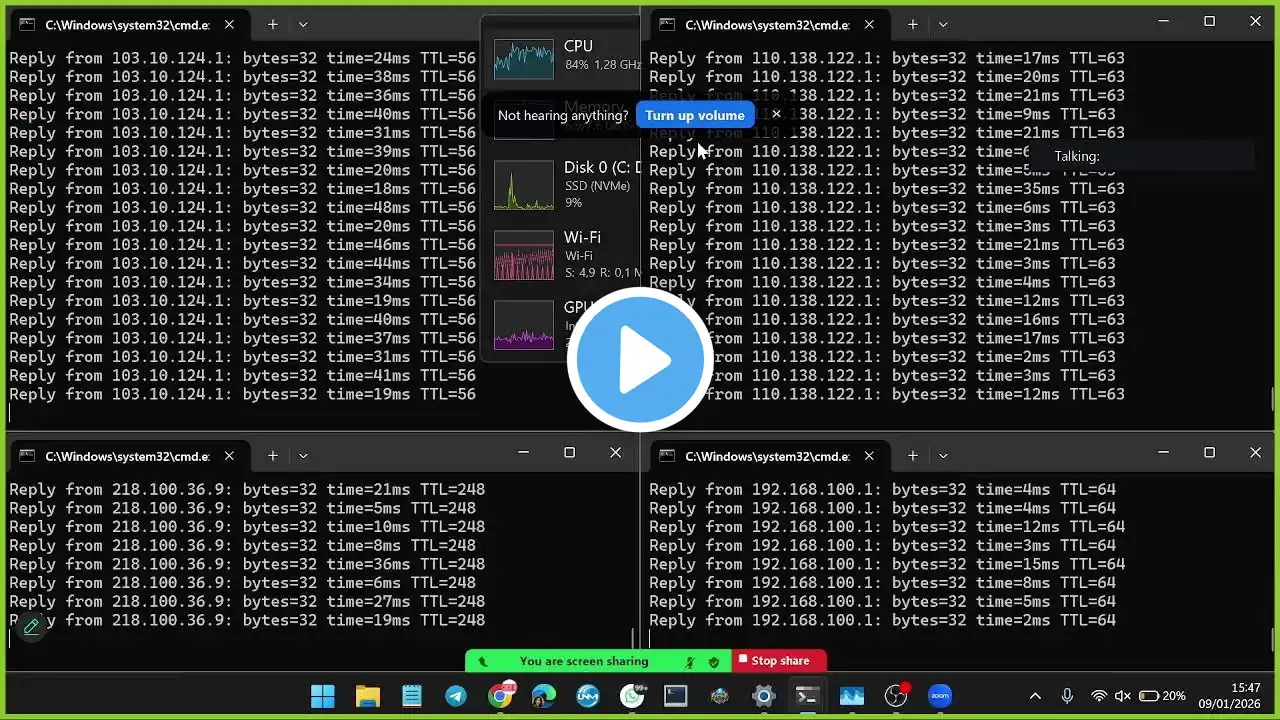Click the 103.10.124.1 reply with time=44ms
1280x720 pixels.
pyautogui.click(x=243, y=264)
